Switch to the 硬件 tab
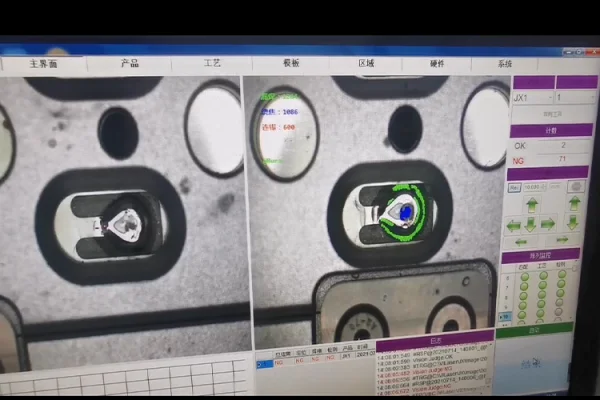Viewport: 600px width, 400px height. point(437,63)
